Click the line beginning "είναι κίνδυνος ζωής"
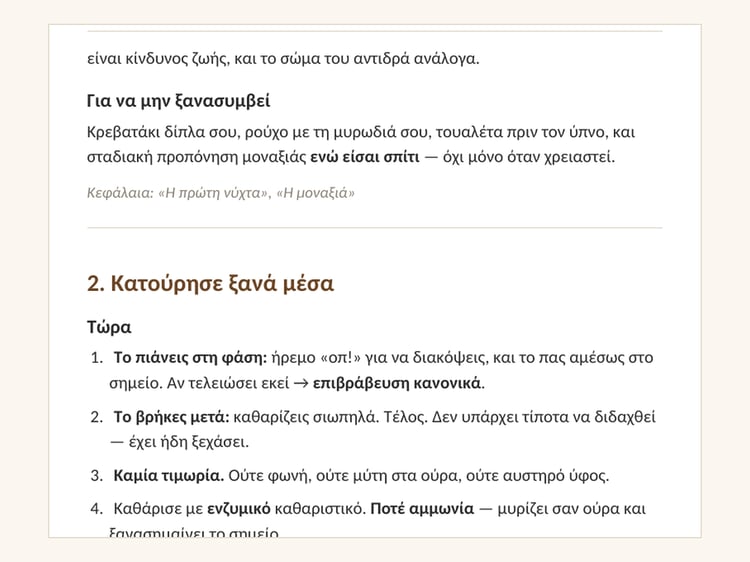The image size is (750, 562). 283,59
